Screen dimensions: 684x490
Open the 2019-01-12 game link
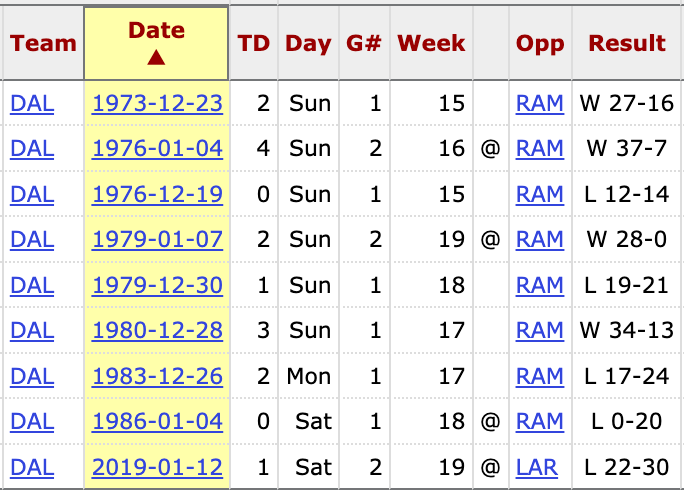pyautogui.click(x=157, y=467)
